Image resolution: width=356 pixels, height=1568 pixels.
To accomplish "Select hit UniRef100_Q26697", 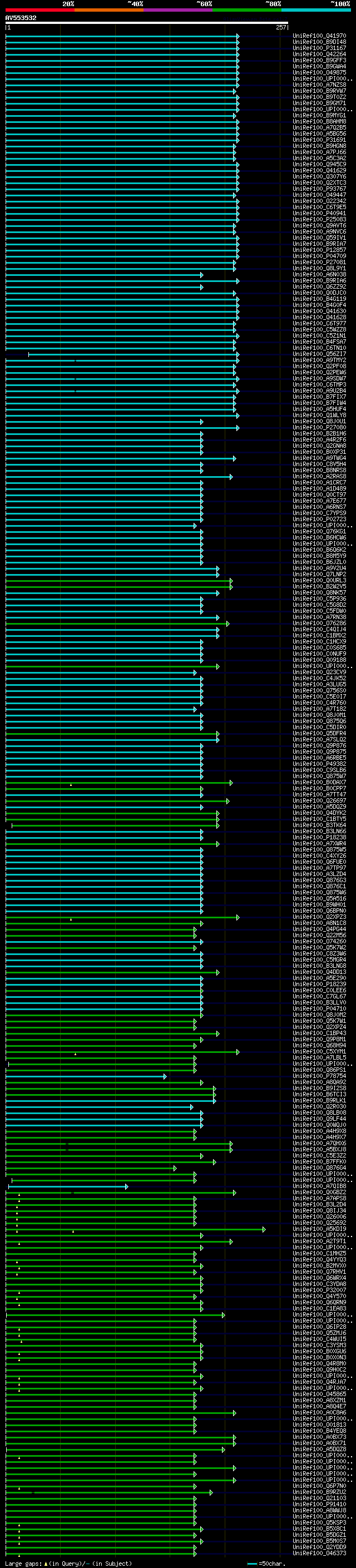I will [x=319, y=800].
